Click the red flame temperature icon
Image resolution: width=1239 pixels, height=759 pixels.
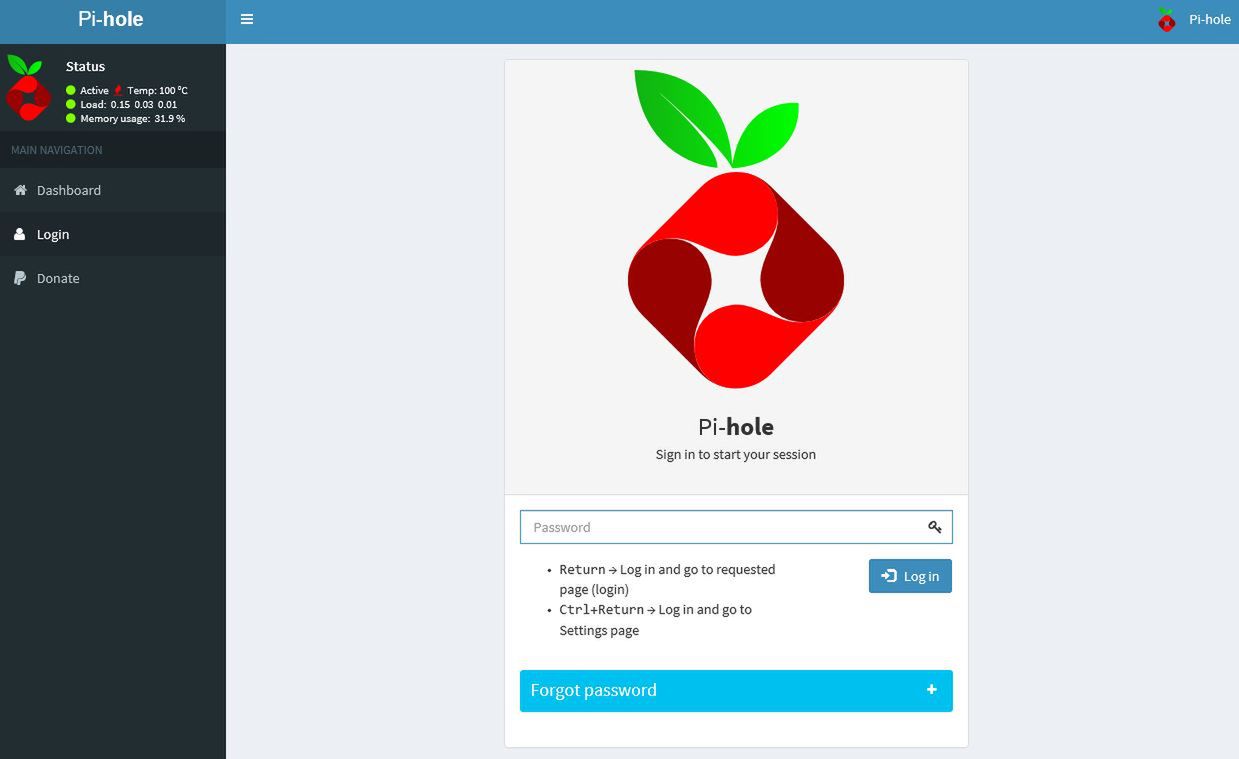click(x=118, y=90)
